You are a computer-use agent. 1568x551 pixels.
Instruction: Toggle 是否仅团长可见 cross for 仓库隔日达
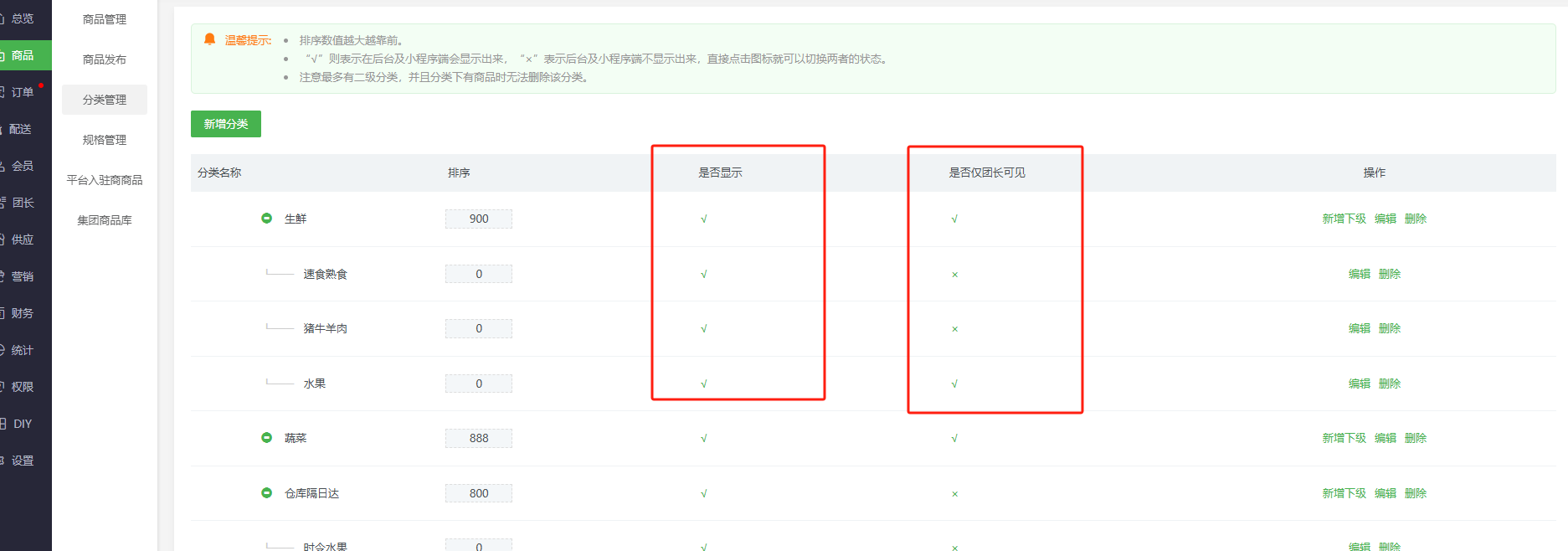954,494
